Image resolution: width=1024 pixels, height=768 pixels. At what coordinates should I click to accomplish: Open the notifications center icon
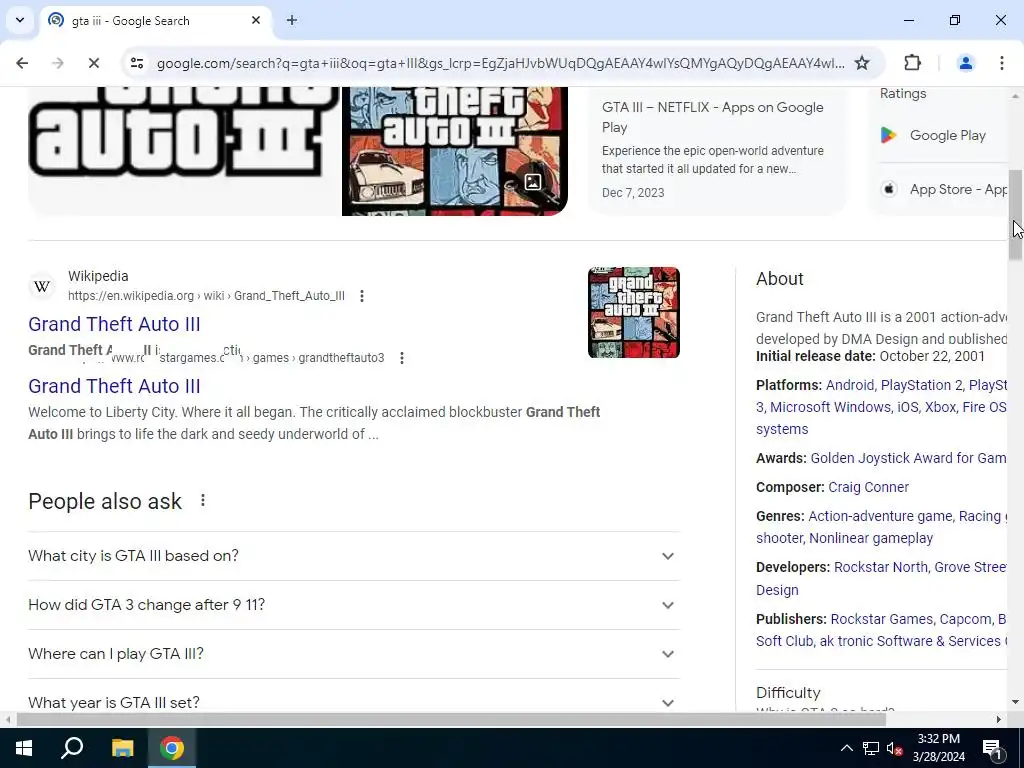(992, 748)
